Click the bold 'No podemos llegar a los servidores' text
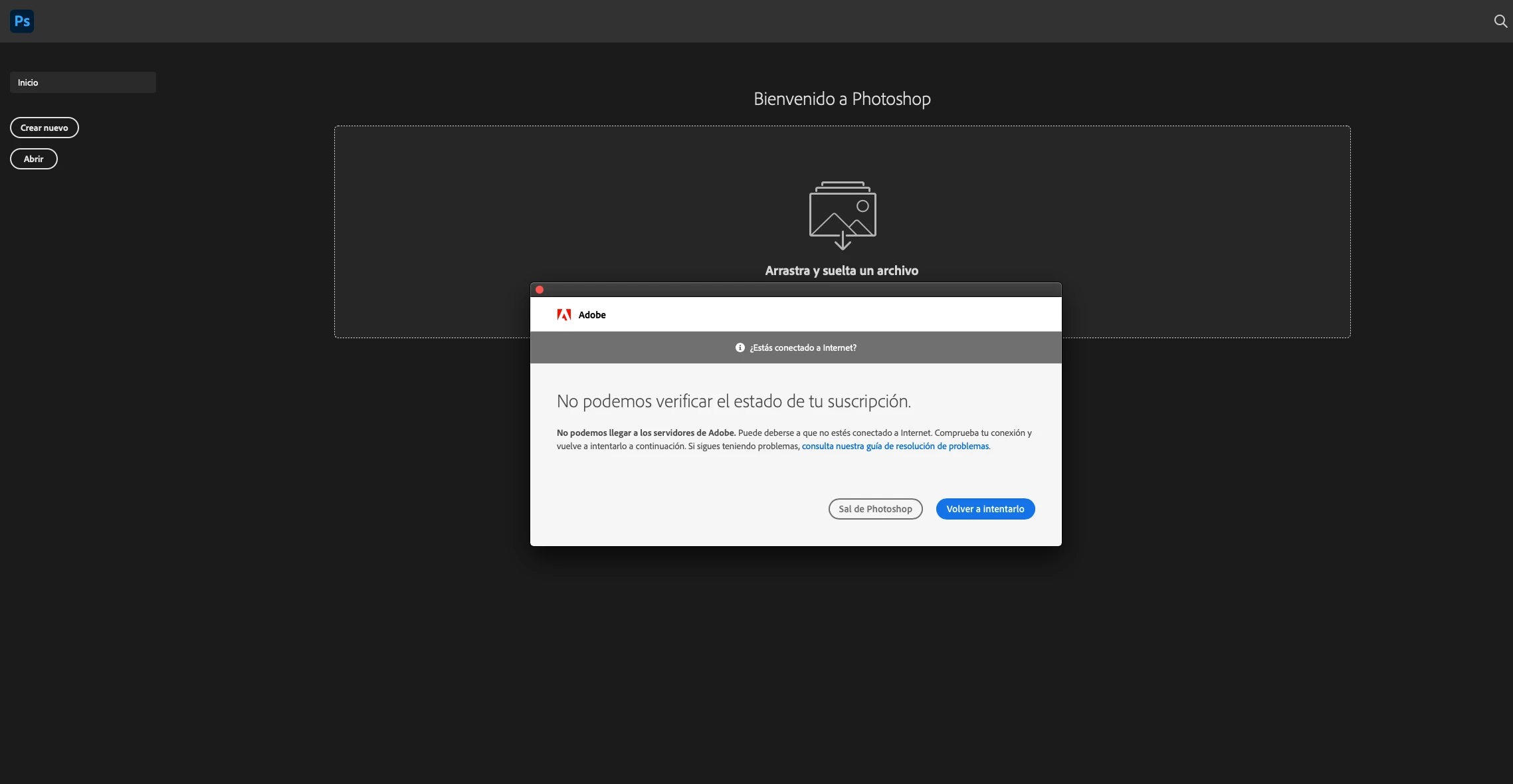This screenshot has width=1513, height=784. pyautogui.click(x=646, y=433)
